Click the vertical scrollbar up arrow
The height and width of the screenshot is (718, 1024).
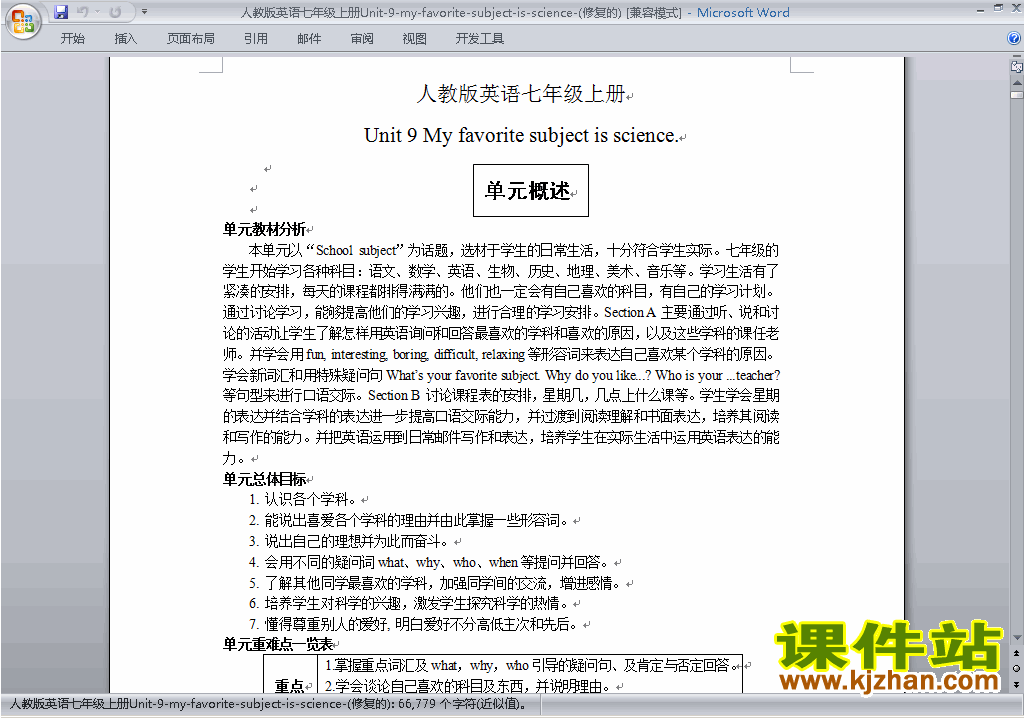point(1017,83)
